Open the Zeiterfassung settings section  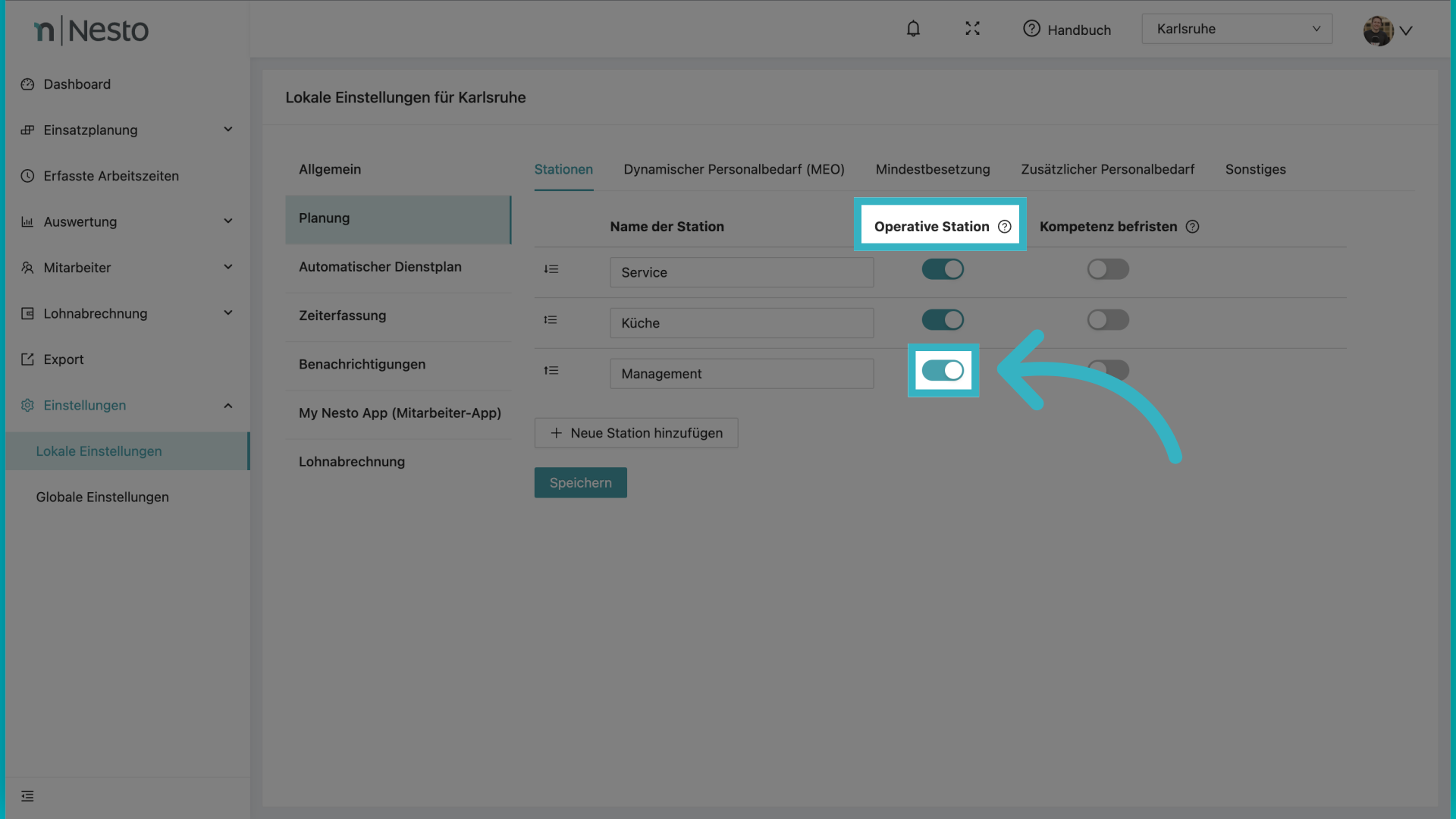coord(342,315)
